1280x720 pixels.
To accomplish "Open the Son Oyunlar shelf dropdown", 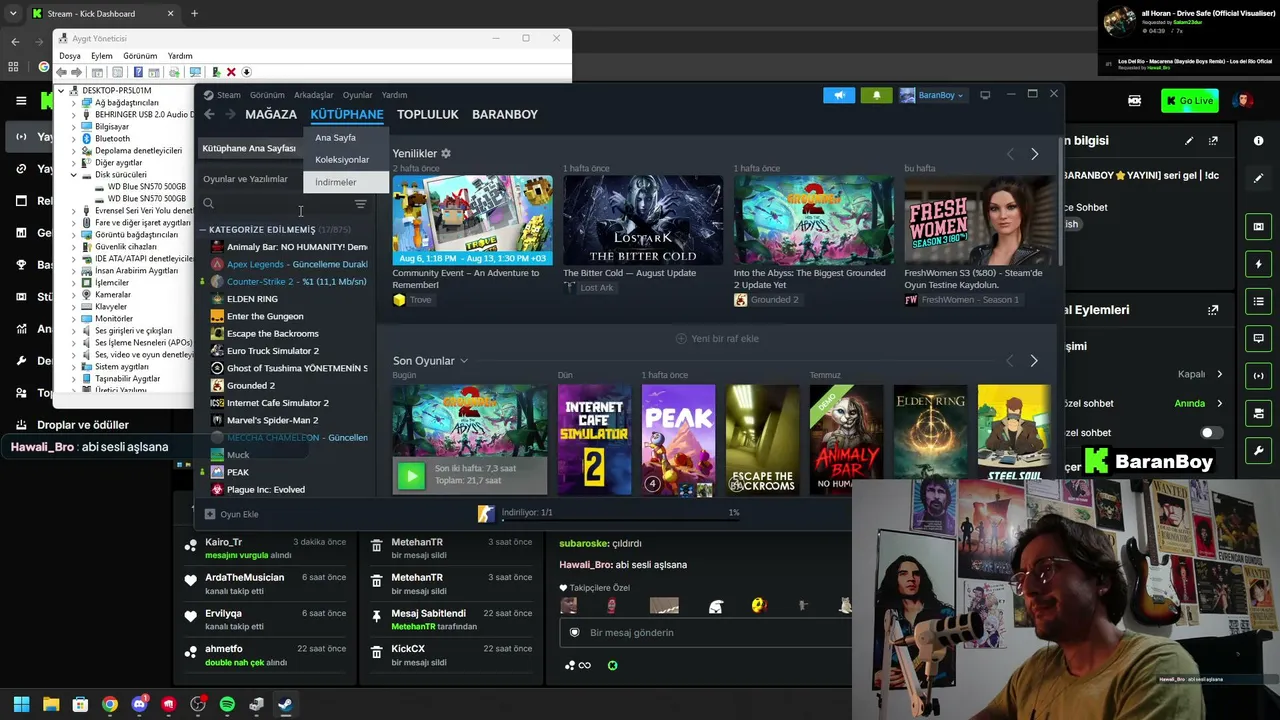I will [463, 361].
